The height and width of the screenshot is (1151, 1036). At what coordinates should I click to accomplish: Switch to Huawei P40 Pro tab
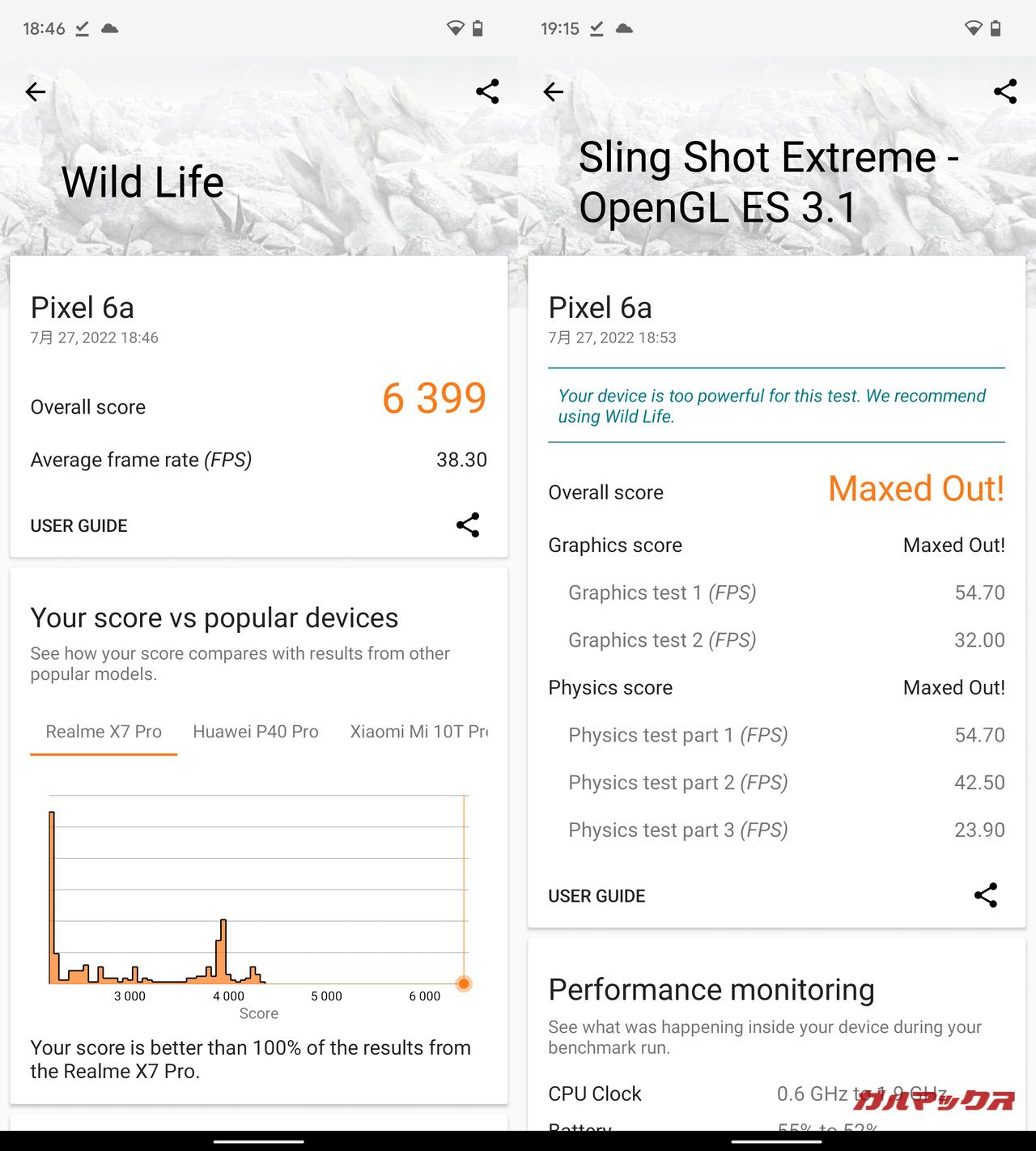pyautogui.click(x=256, y=732)
